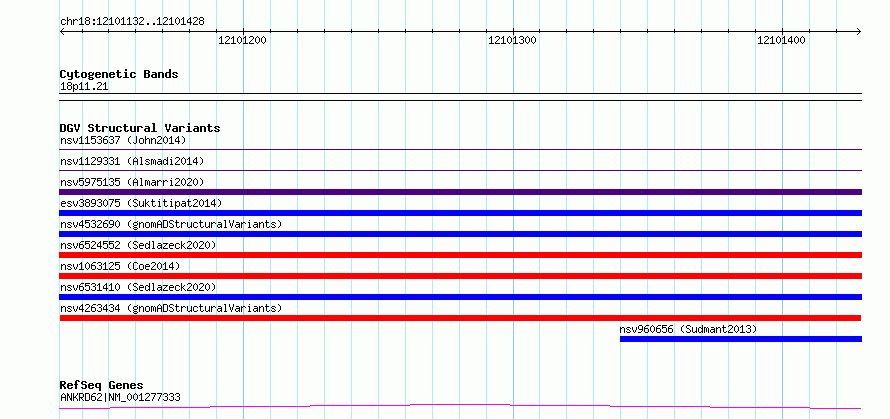Image resolution: width=890 pixels, height=419 pixels.
Task: Click the 12101200 ruler position label
Action: point(242,40)
